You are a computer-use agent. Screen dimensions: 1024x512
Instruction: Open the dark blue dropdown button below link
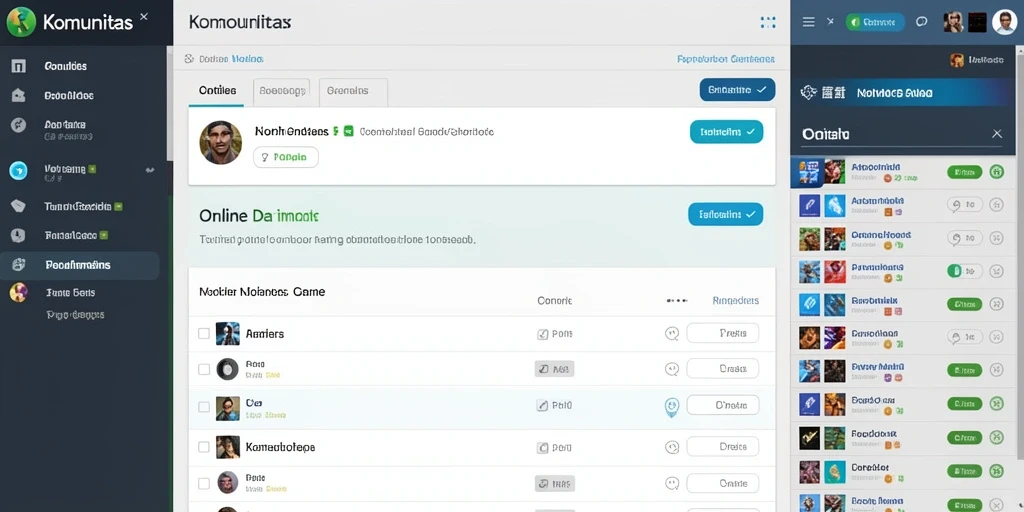pos(737,90)
